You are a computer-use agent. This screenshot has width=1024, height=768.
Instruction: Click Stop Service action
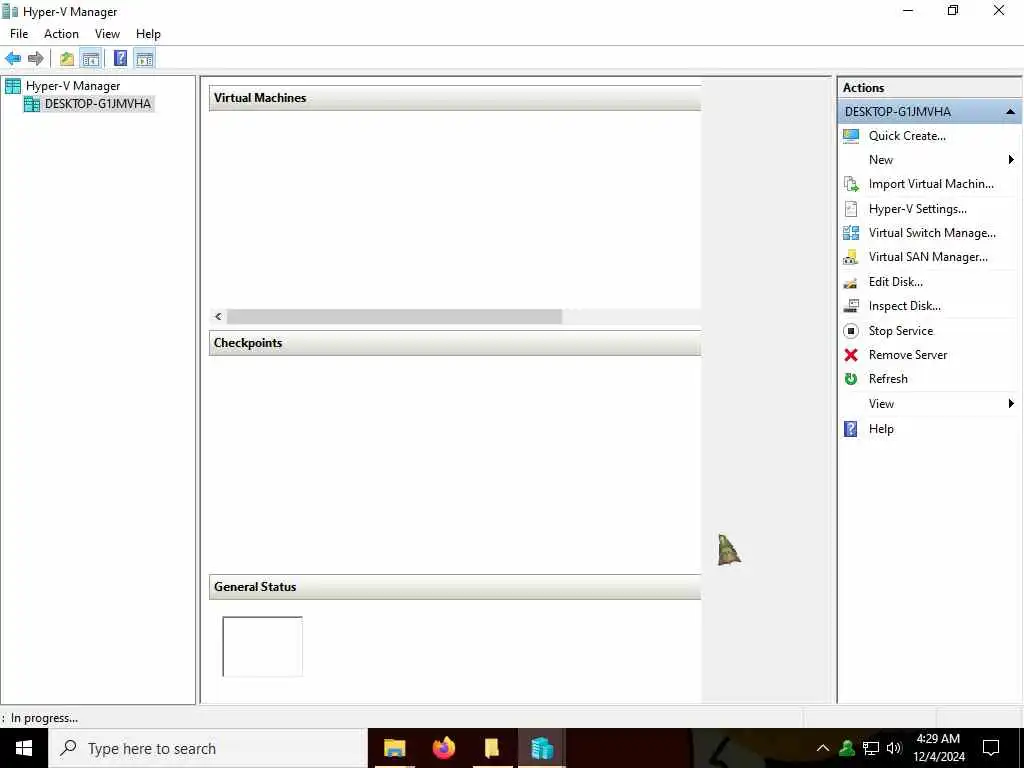901,331
